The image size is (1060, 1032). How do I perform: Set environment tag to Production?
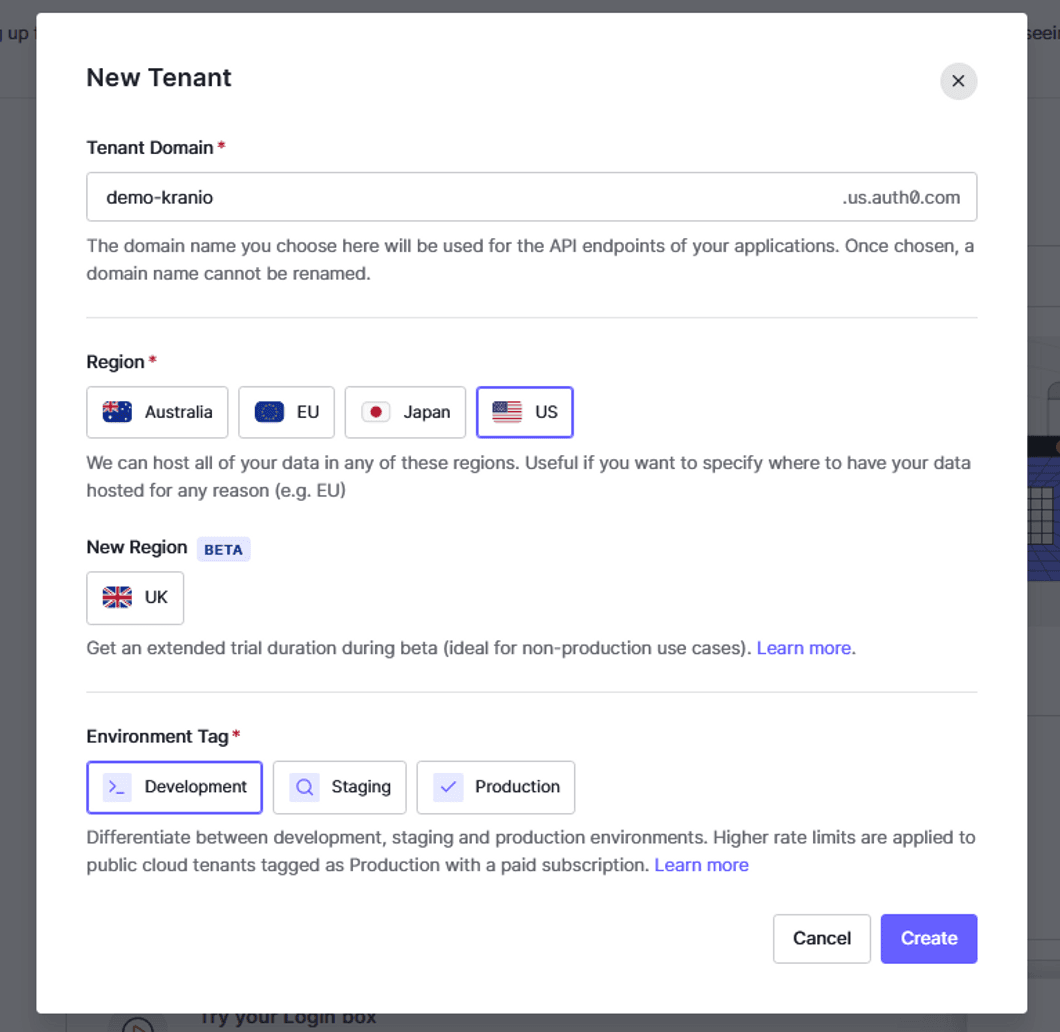[x=495, y=787]
